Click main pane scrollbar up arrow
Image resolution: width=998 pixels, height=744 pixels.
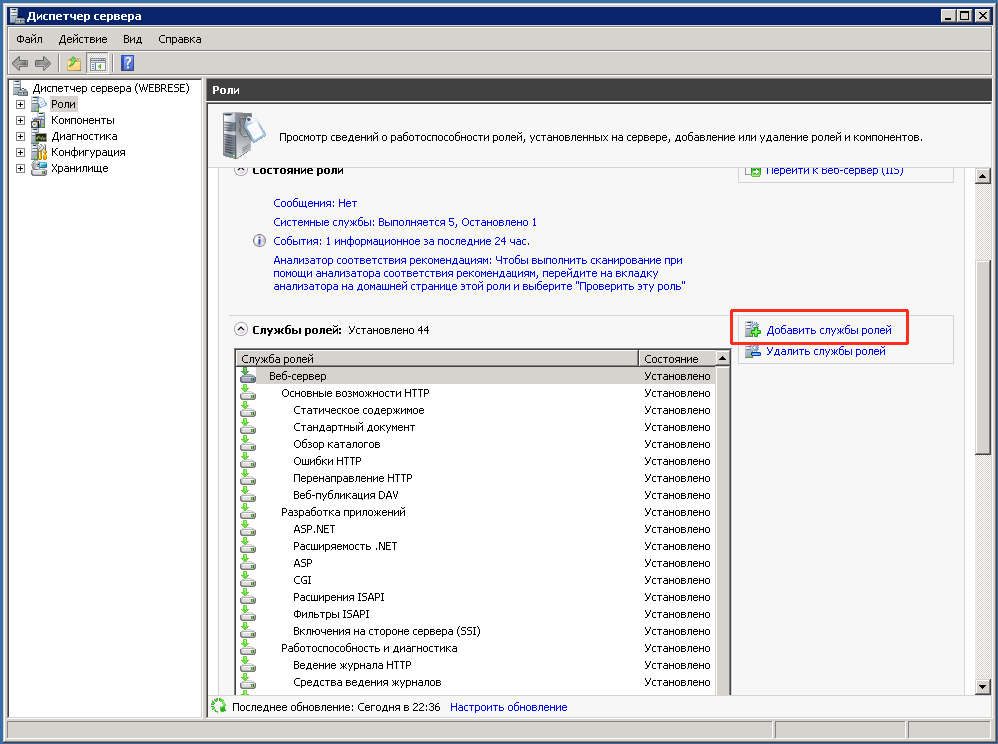[983, 176]
